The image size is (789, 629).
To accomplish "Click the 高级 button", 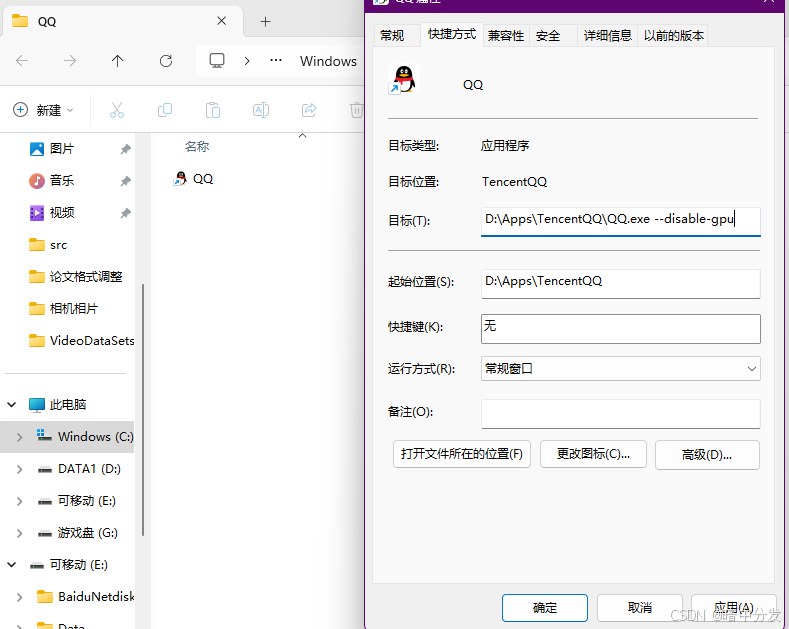I will click(706, 454).
